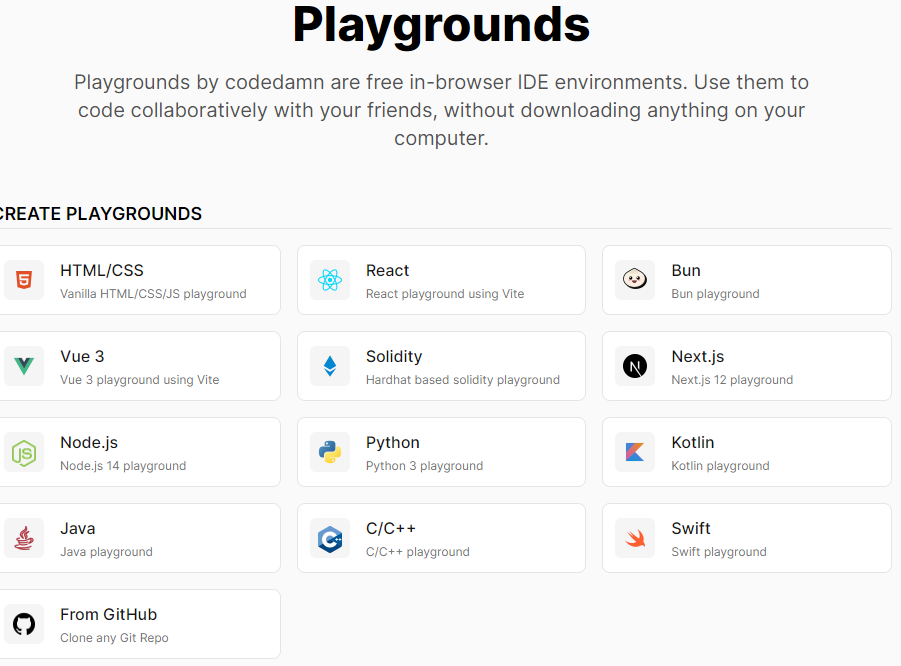Viewport: 901px width, 666px height.
Task: Click the Swift bird logo
Action: [x=635, y=538]
